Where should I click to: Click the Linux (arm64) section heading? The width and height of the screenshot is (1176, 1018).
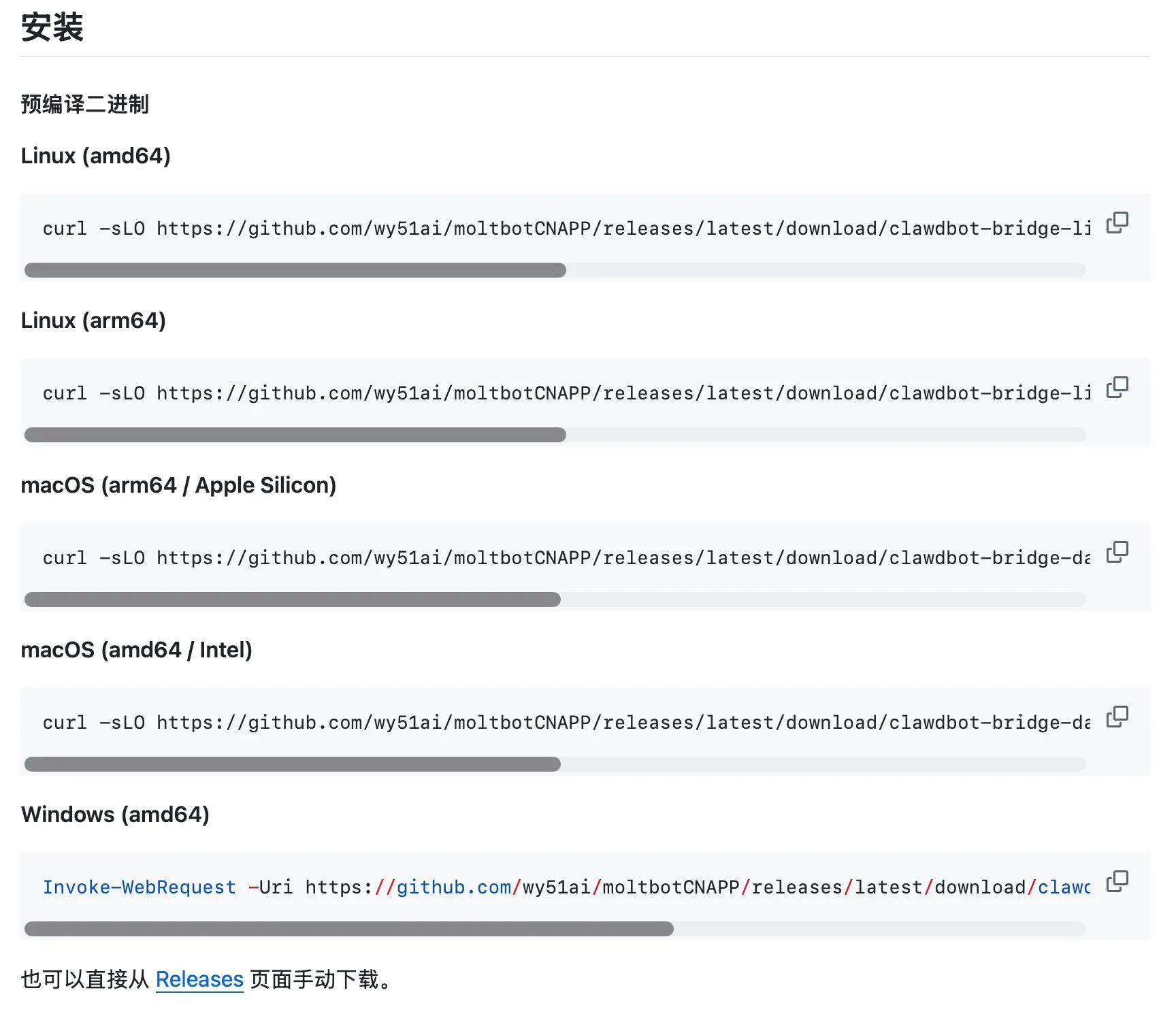click(95, 320)
